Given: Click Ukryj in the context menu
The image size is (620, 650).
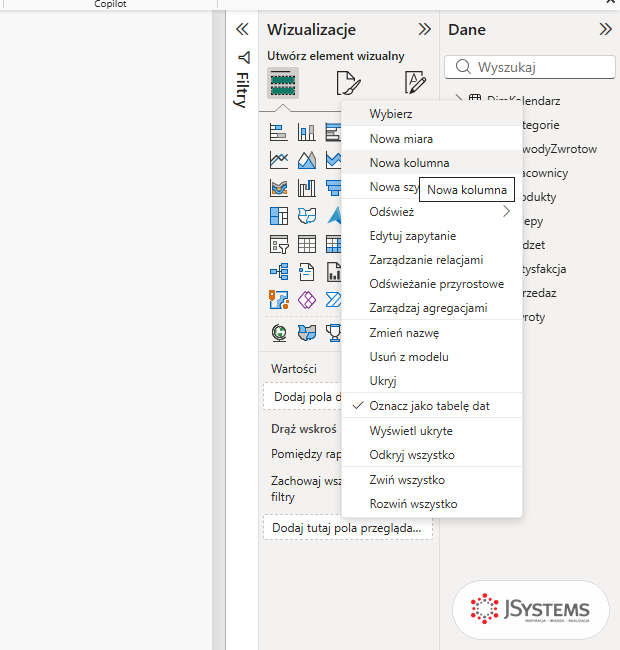Looking at the screenshot, I should coord(431,381).
